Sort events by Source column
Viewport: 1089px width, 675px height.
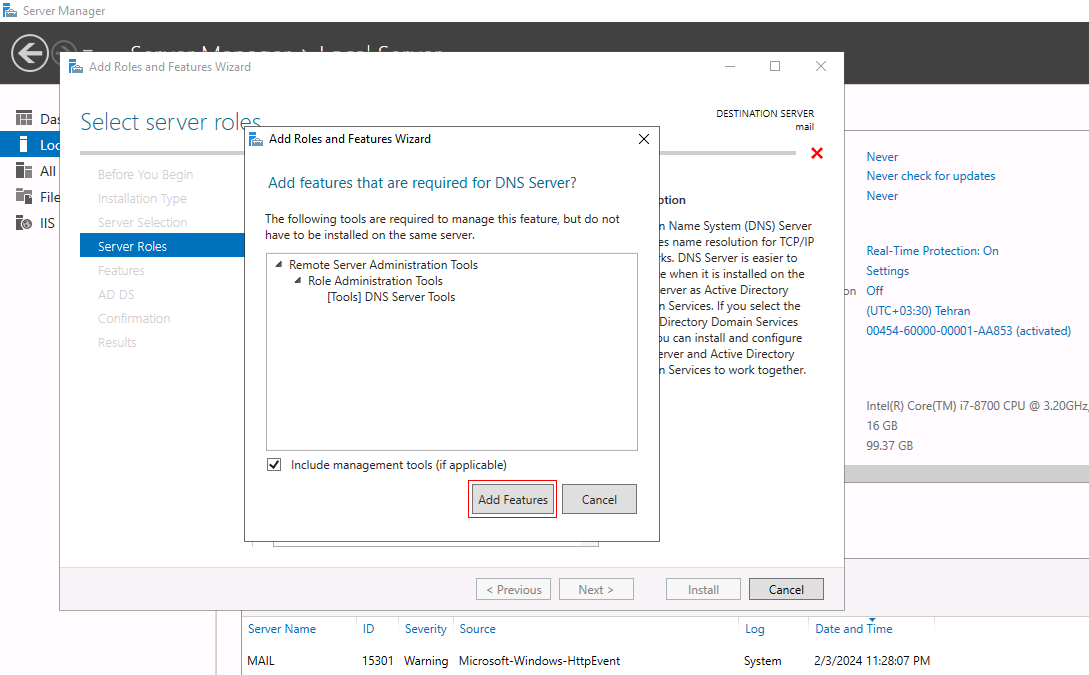point(477,628)
